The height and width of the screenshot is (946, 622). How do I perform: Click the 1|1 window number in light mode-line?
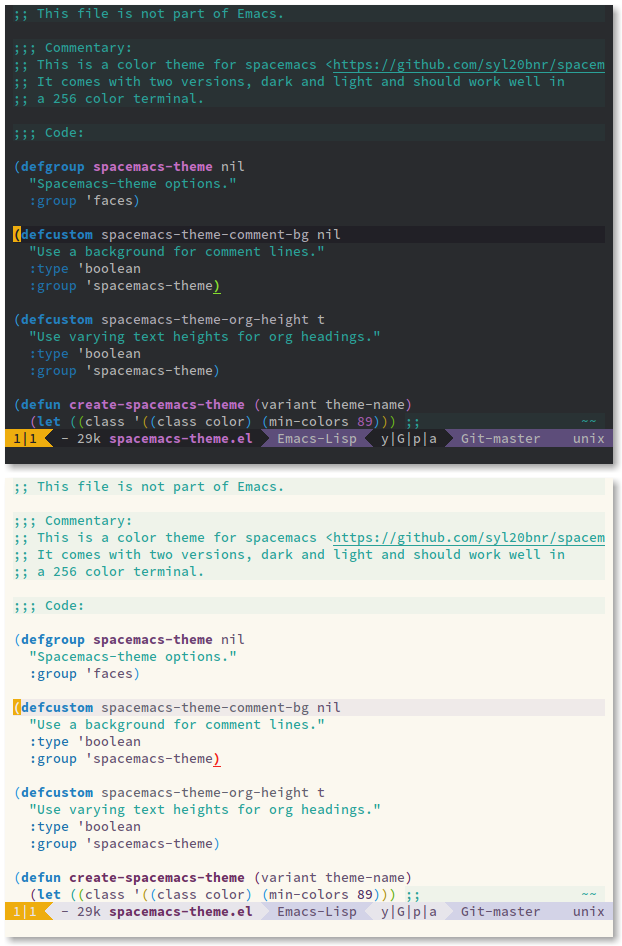tap(25, 912)
